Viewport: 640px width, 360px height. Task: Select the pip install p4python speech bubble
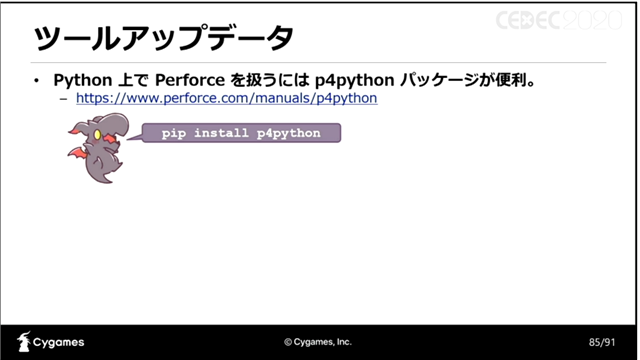coord(241,133)
